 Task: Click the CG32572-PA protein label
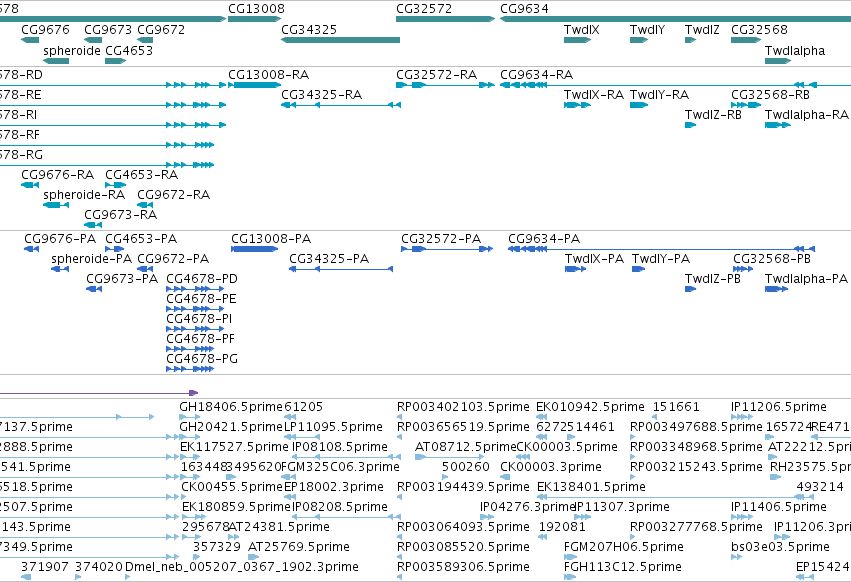[441, 239]
